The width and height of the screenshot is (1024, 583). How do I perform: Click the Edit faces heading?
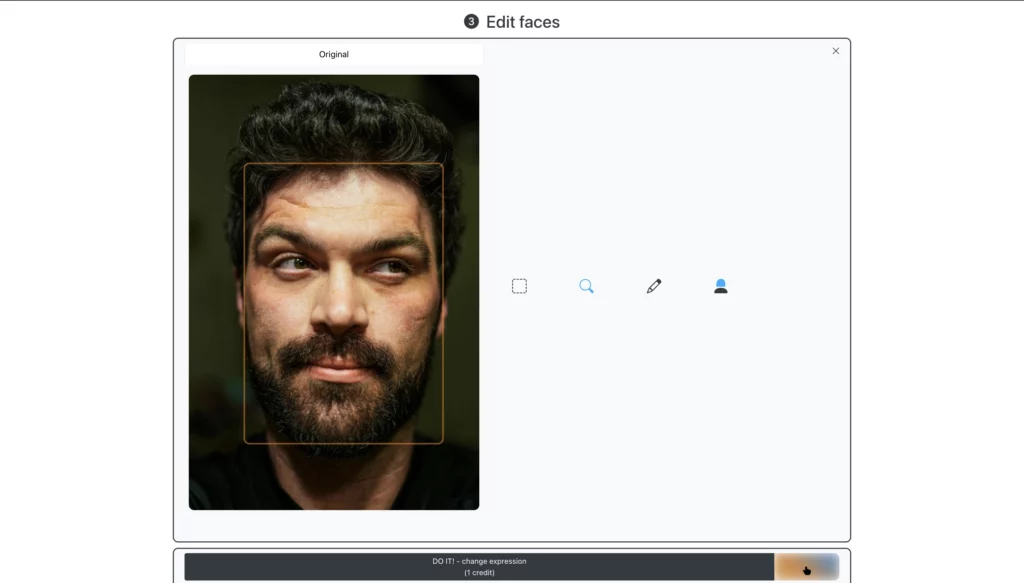[x=521, y=21]
